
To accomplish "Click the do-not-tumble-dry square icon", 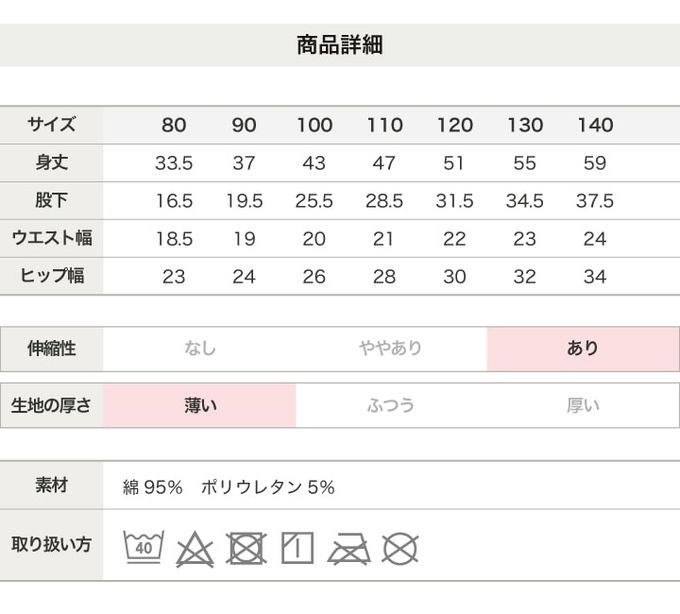I will [246, 548].
